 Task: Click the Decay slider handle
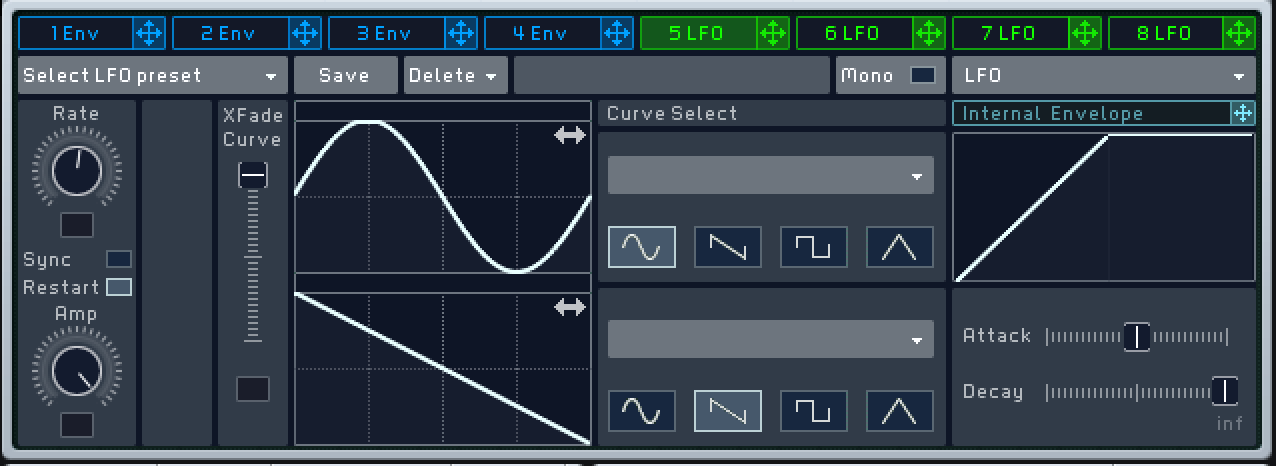click(1225, 391)
